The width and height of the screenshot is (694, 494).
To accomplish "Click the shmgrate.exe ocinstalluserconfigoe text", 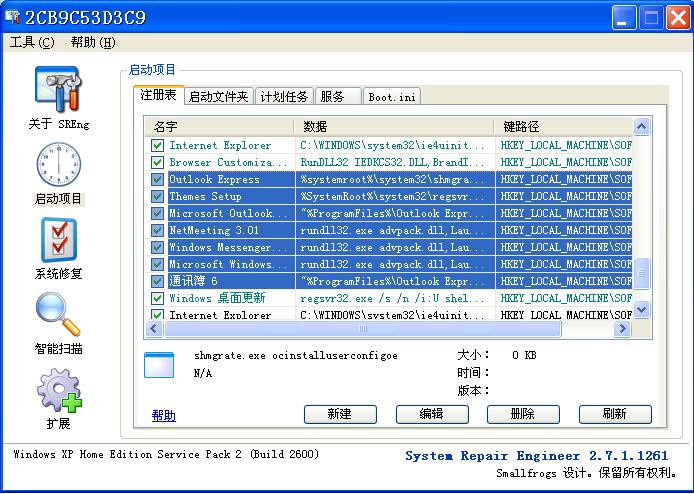I will tap(296, 355).
